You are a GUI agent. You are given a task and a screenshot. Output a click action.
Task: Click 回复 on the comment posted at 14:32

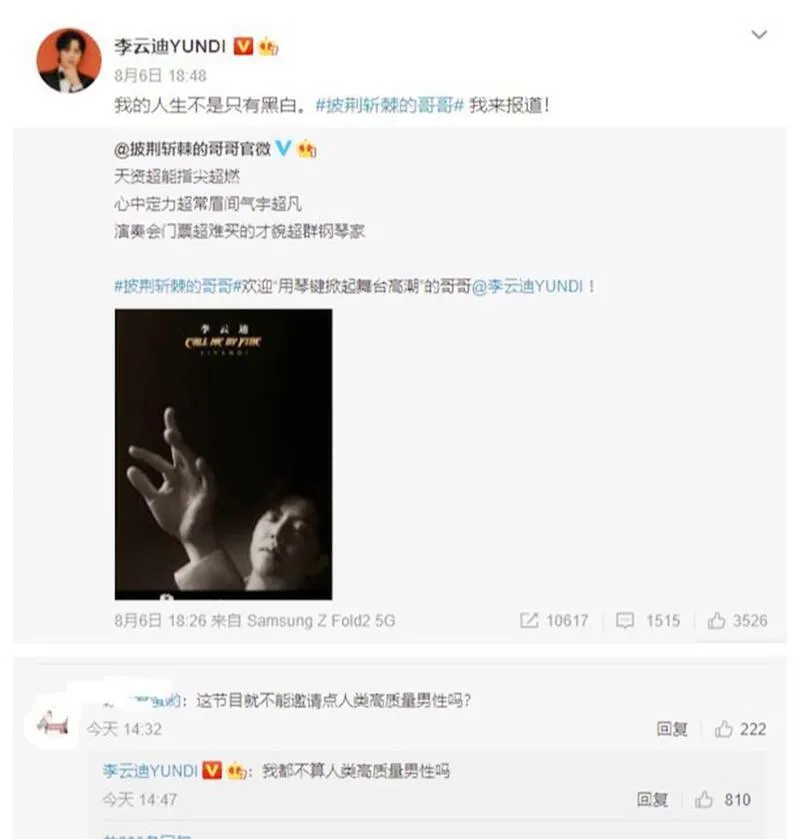click(x=672, y=729)
